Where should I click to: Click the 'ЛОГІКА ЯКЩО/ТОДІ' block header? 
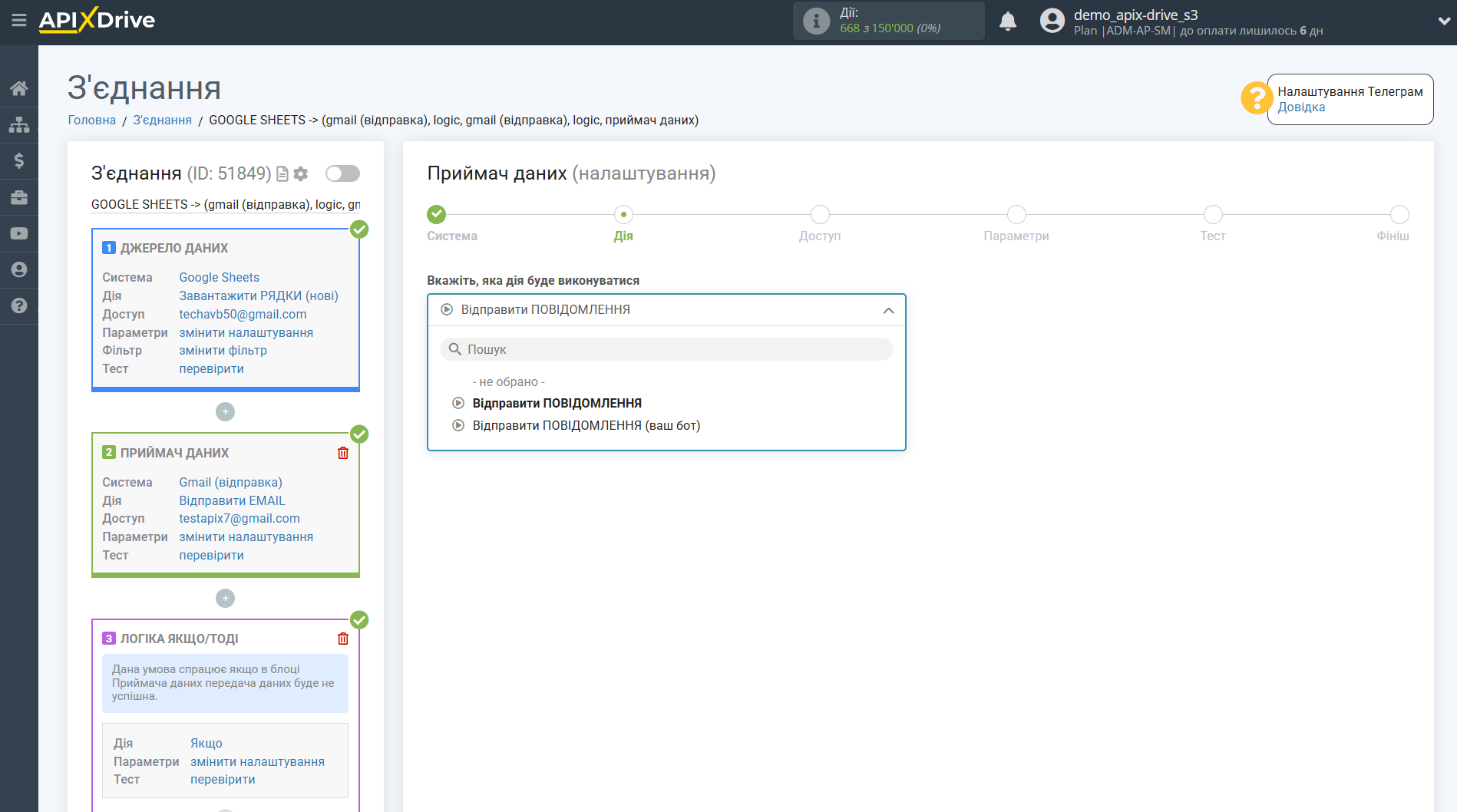pos(179,639)
